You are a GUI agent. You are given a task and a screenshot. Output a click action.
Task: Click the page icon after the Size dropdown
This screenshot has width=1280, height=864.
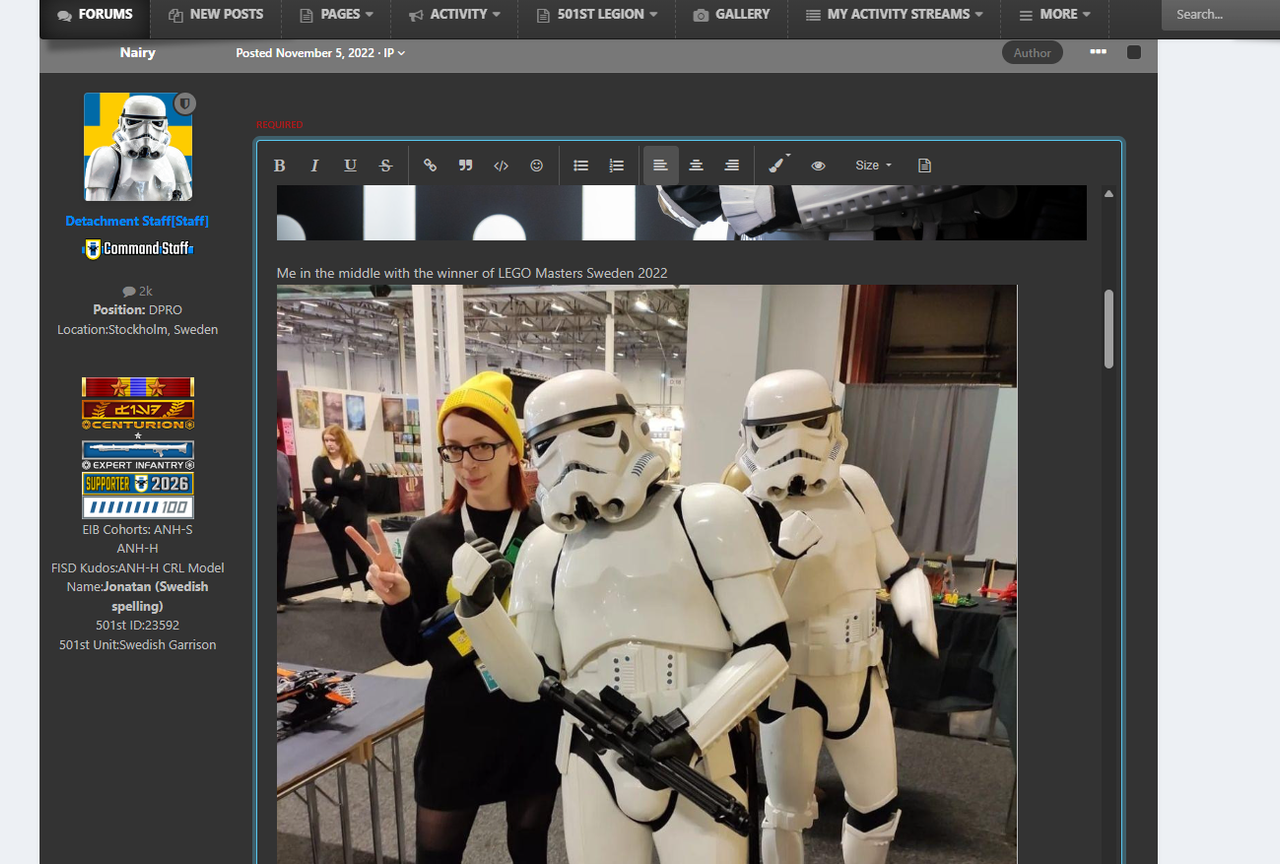coord(925,165)
